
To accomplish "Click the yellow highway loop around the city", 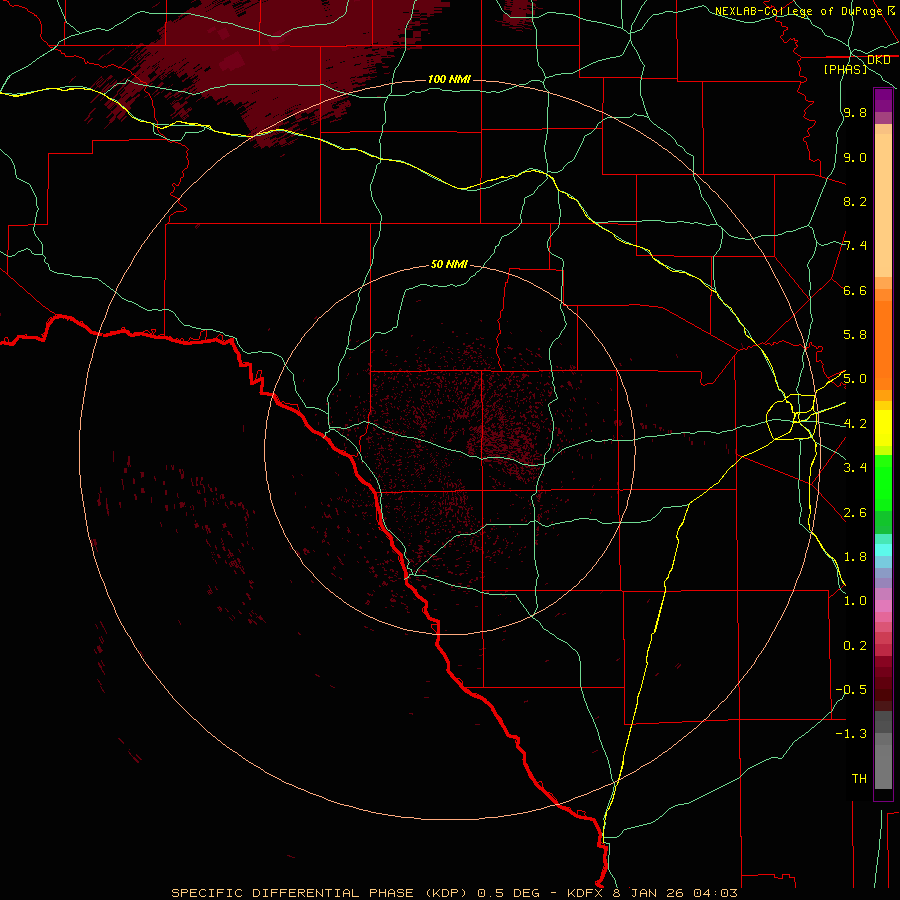I will tap(792, 417).
